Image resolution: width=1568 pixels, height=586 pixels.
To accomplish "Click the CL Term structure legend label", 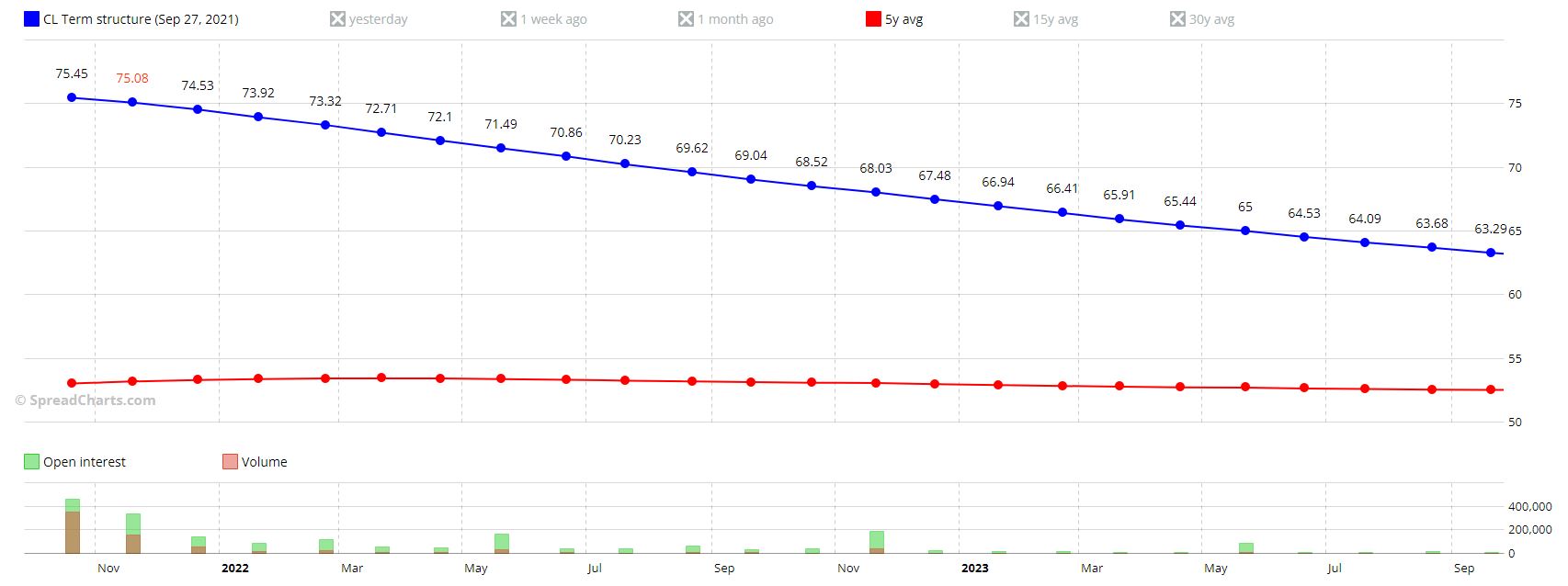I will (x=141, y=19).
